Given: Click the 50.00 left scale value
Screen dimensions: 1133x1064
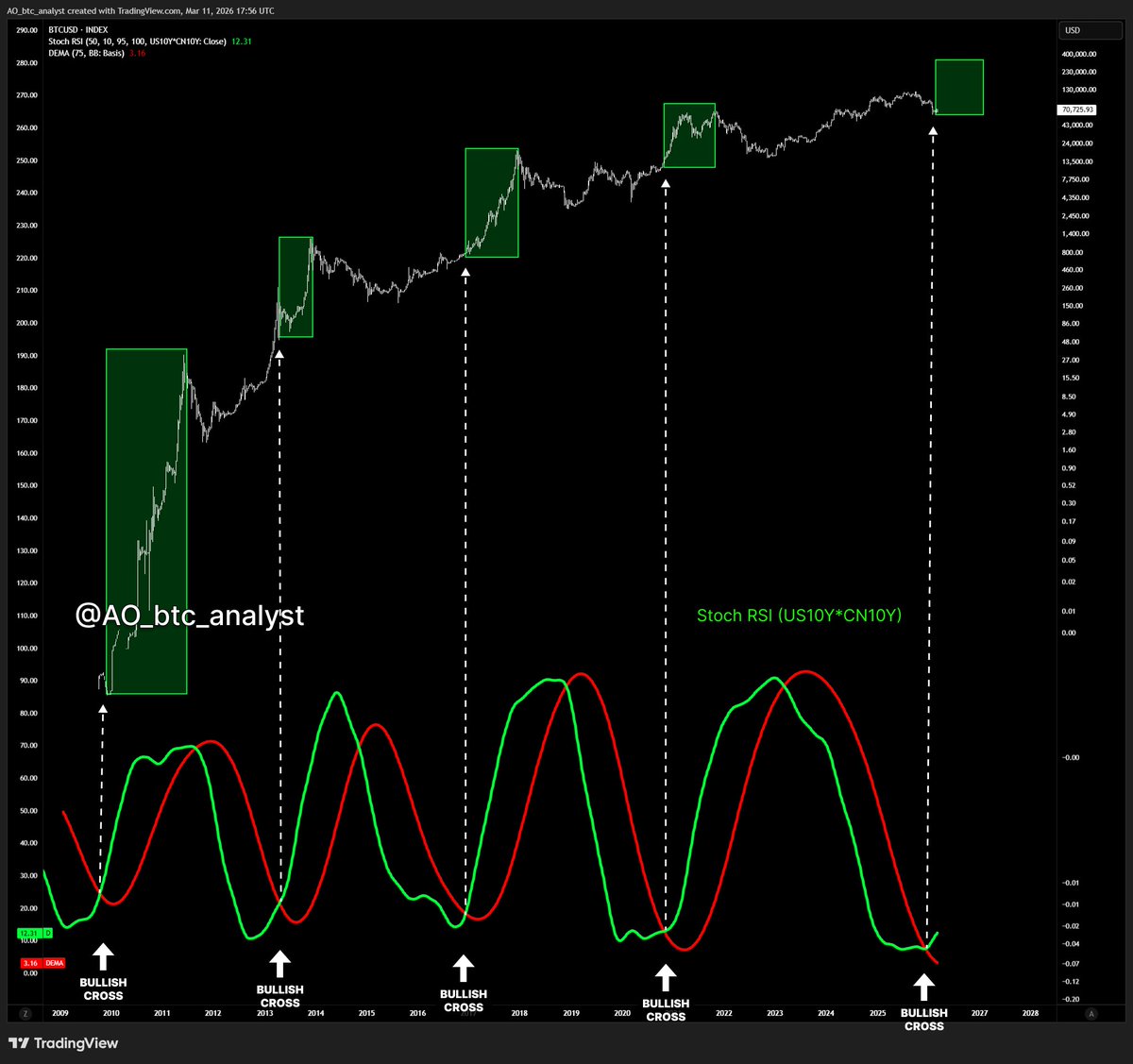Looking at the screenshot, I should click(28, 810).
